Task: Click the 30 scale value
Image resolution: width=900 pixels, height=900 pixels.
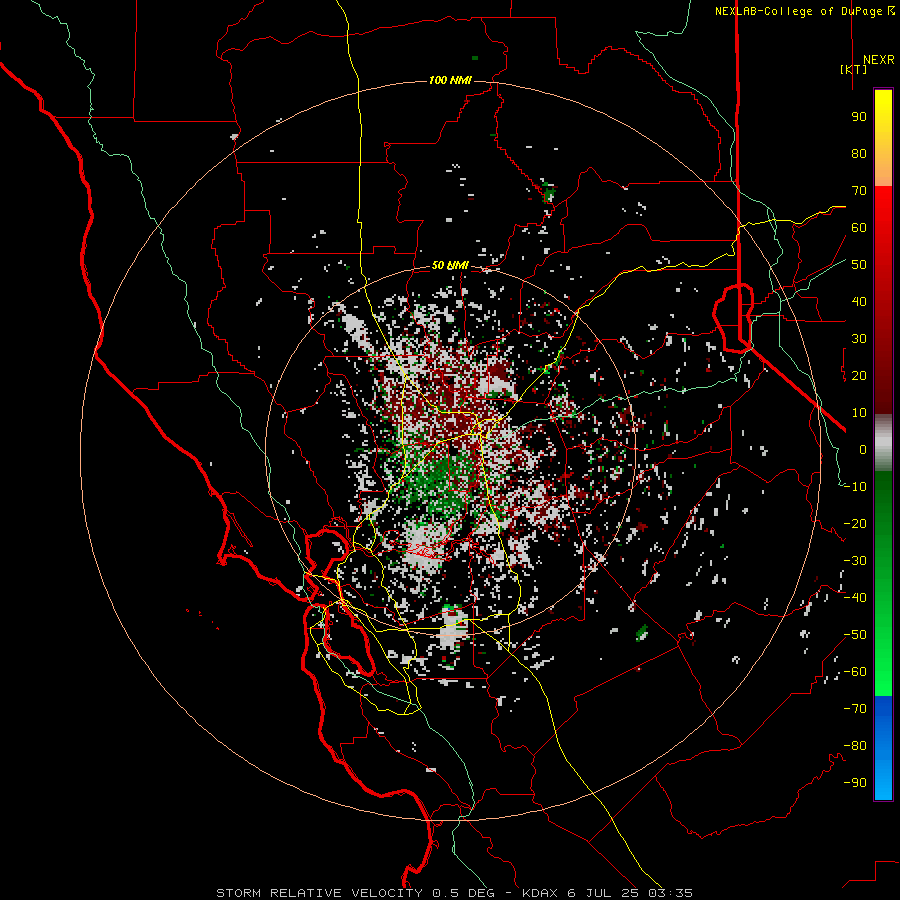Action: (859, 339)
